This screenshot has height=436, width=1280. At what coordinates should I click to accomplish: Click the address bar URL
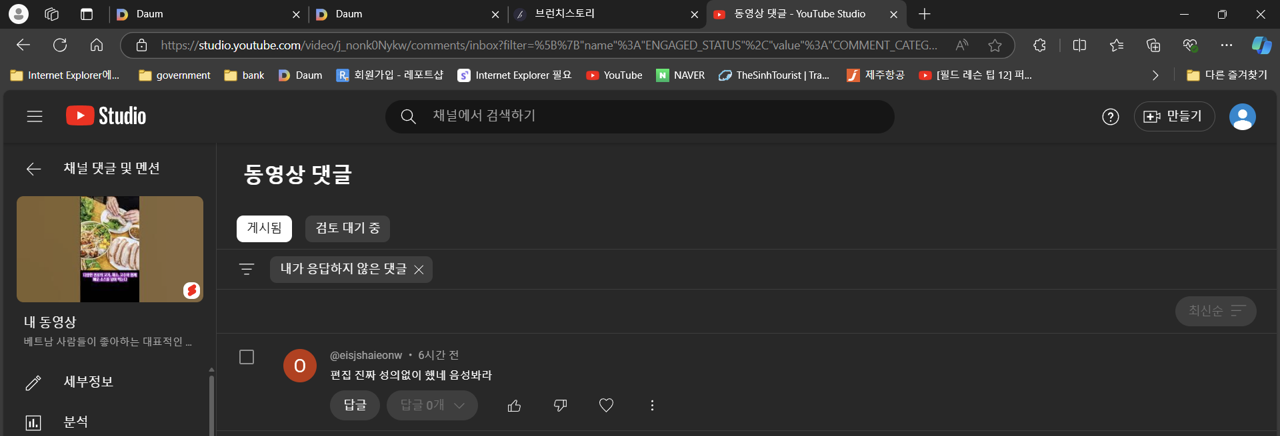(549, 45)
